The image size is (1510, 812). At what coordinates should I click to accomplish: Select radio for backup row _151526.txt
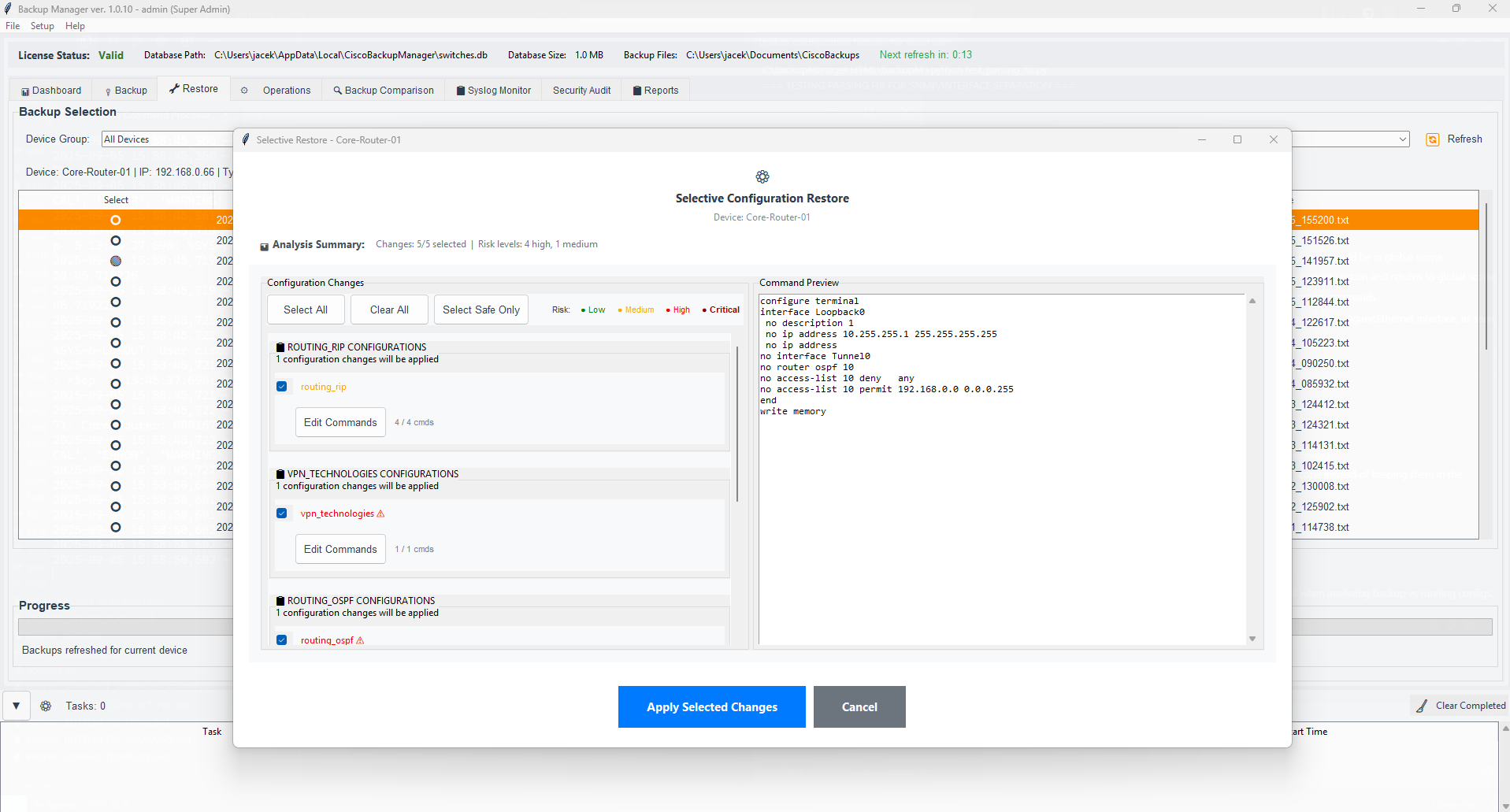tap(116, 240)
